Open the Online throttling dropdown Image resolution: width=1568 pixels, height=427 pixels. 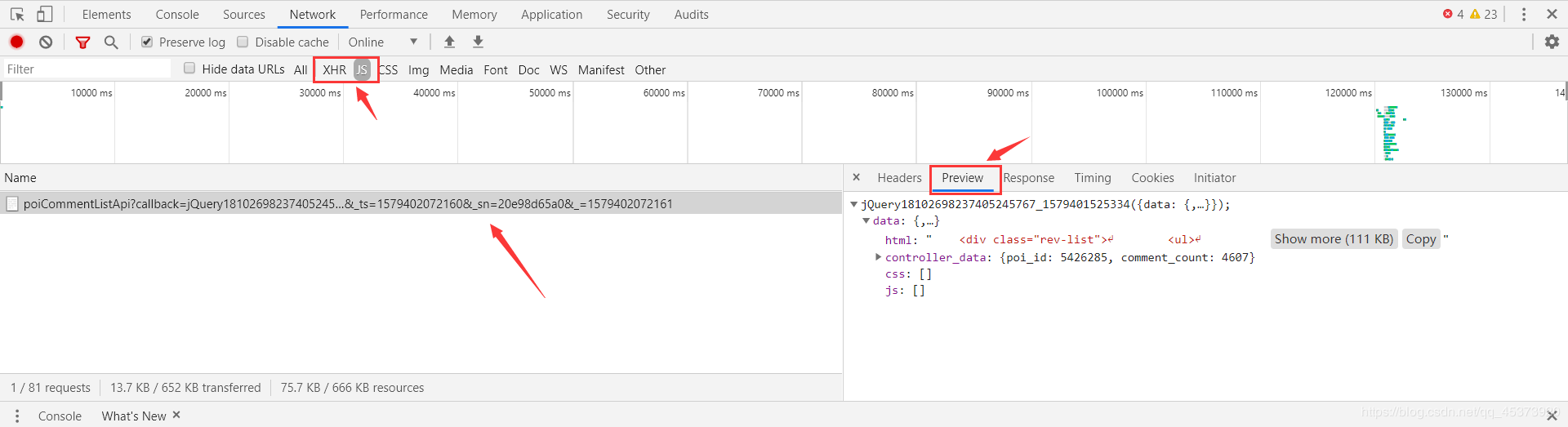tap(382, 42)
